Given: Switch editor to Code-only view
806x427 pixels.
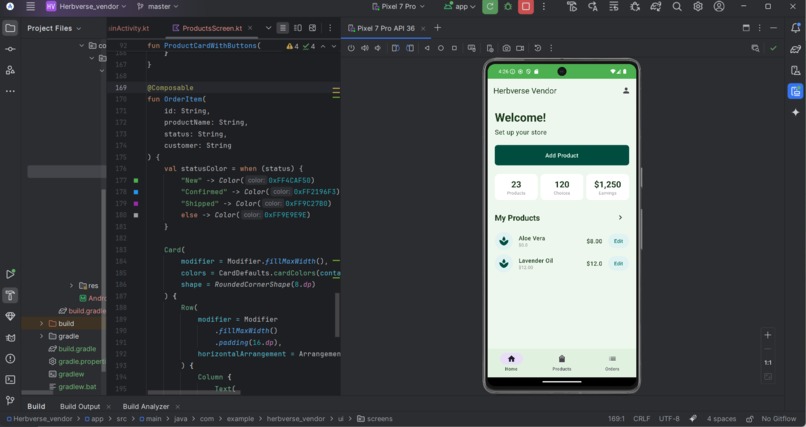Looking at the screenshot, I should click(x=282, y=28).
